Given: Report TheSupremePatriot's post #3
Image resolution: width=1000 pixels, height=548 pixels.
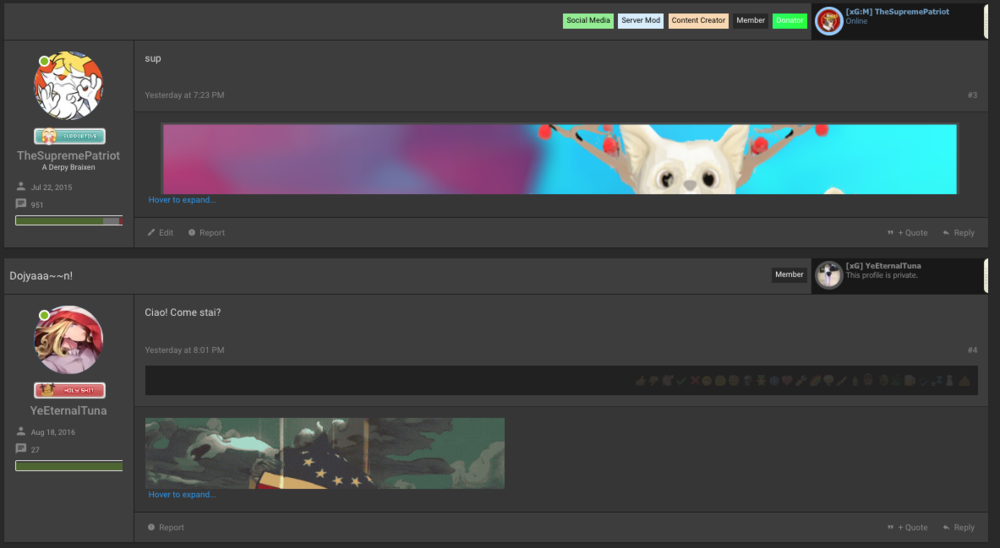Looking at the screenshot, I should 207,233.
